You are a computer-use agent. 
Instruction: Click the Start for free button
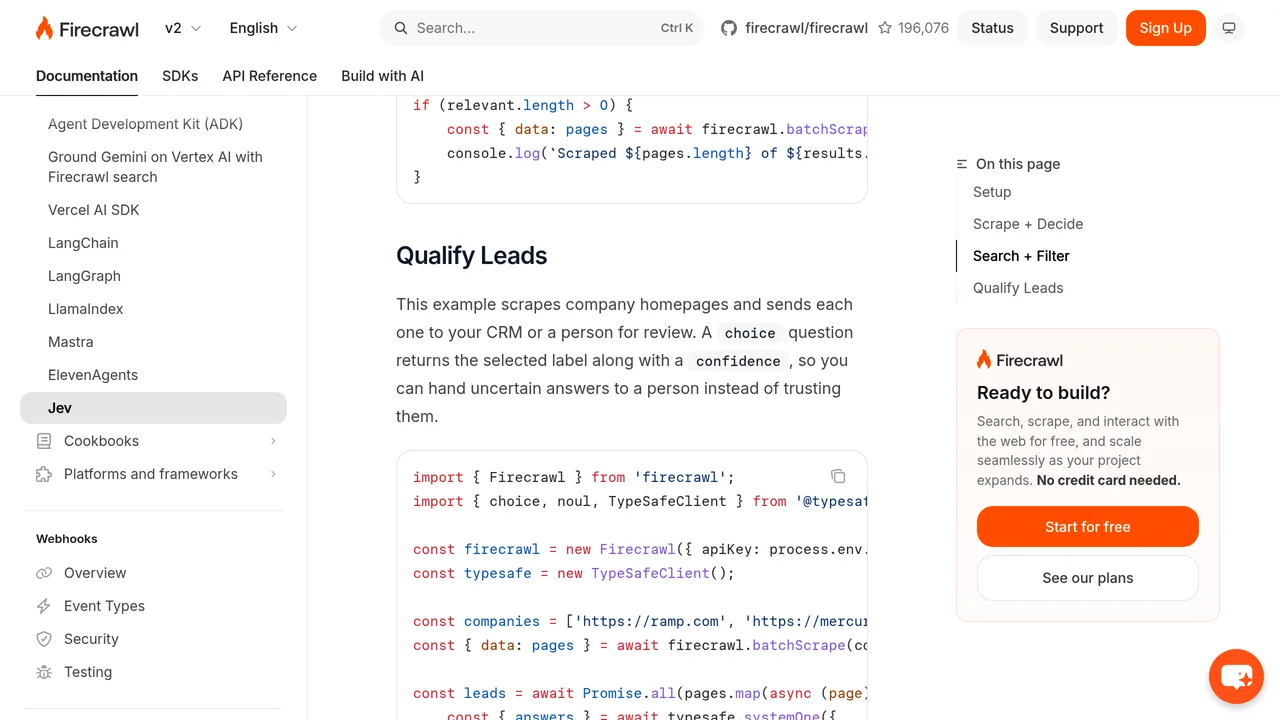pos(1088,527)
